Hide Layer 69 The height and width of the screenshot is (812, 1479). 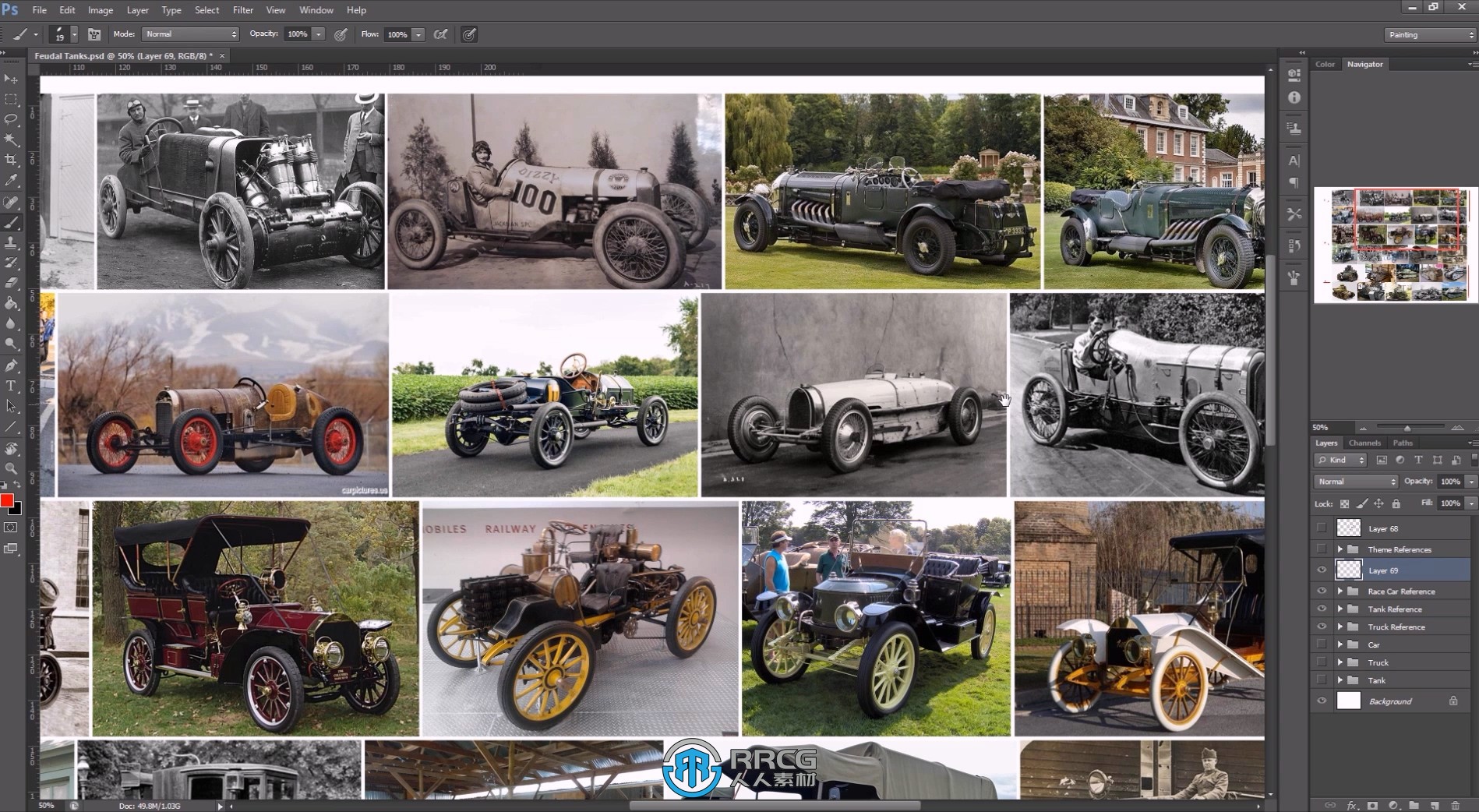point(1322,570)
